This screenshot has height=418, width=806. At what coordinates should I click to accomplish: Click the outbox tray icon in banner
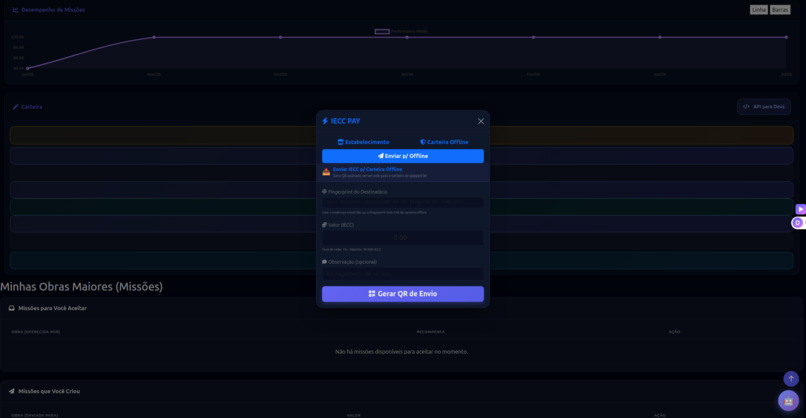pos(326,172)
